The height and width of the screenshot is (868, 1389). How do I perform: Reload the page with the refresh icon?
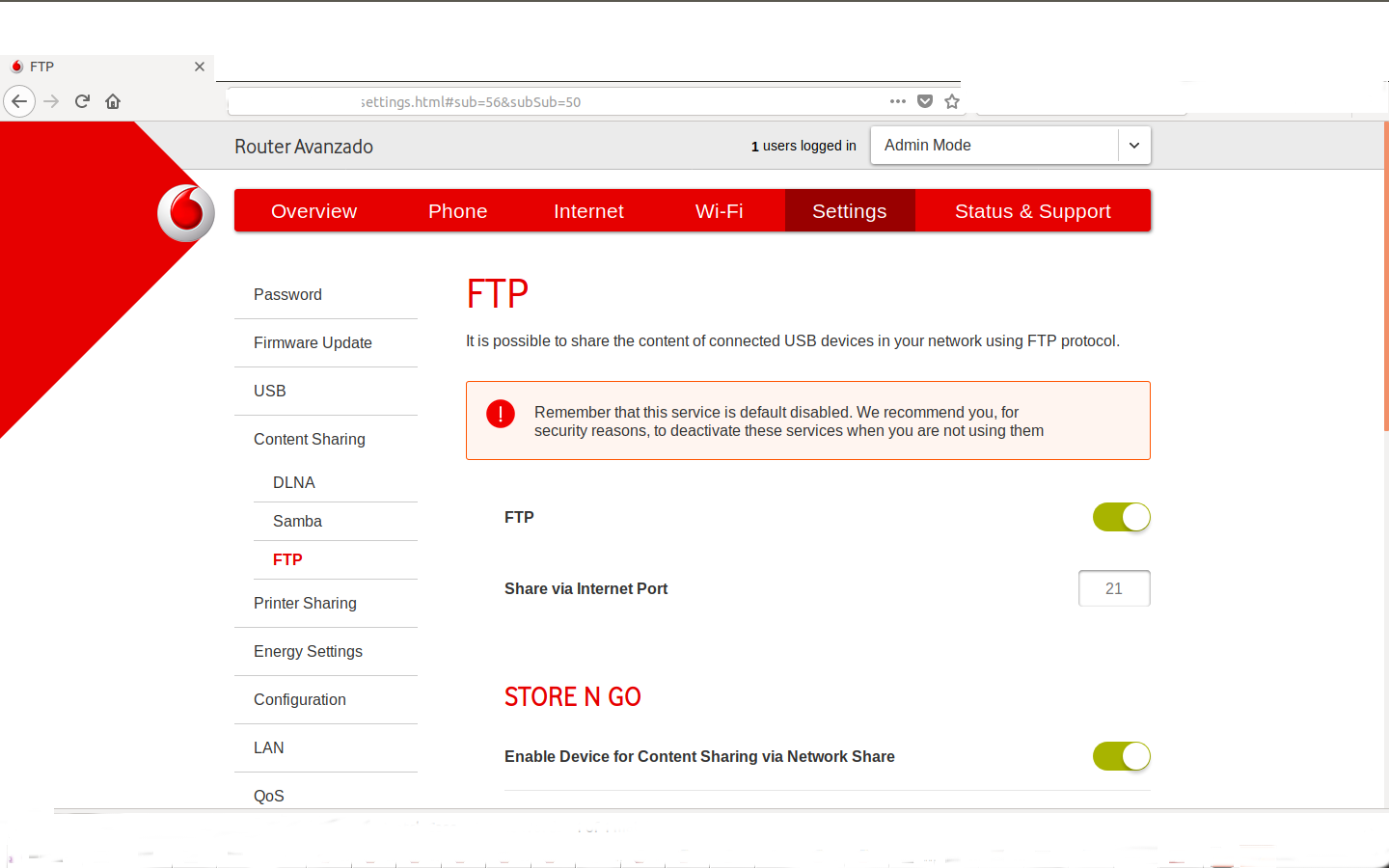tap(82, 101)
